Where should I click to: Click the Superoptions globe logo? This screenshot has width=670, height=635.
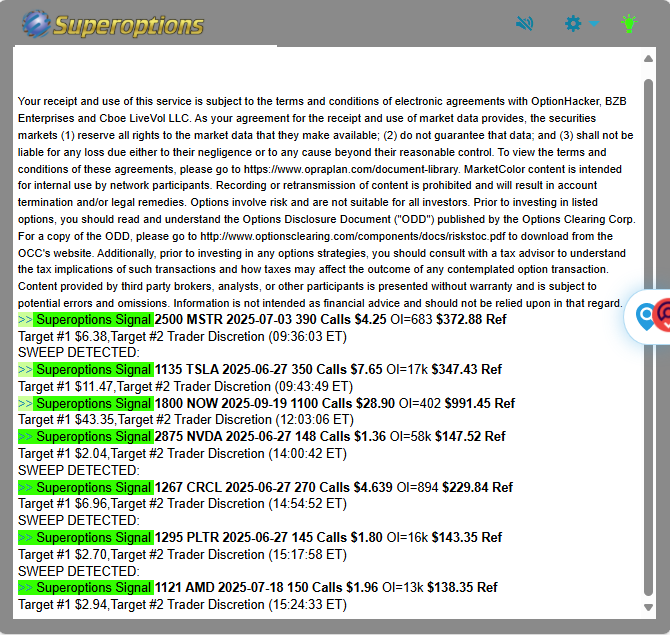pyautogui.click(x=36, y=23)
